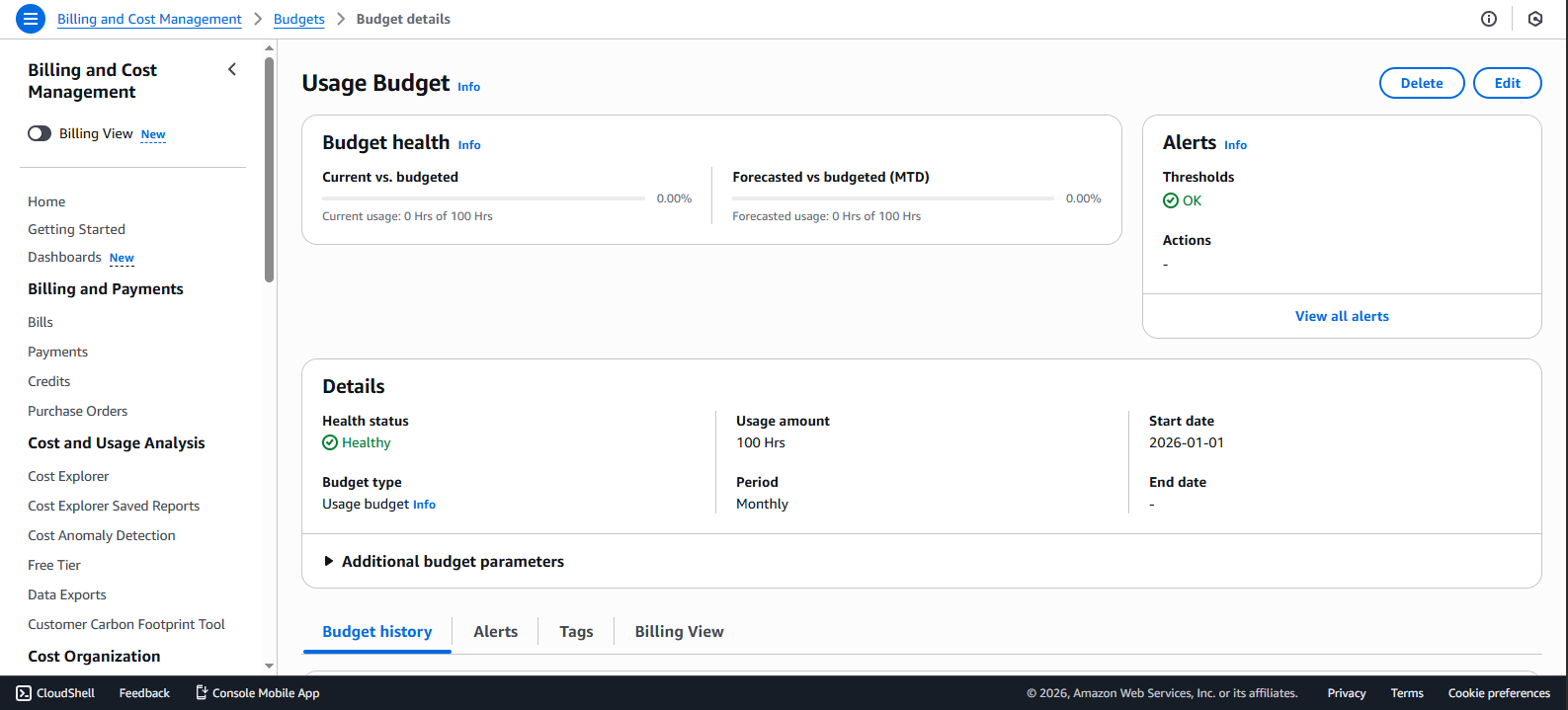Click the Usage amount value 100 Hrs

(761, 442)
